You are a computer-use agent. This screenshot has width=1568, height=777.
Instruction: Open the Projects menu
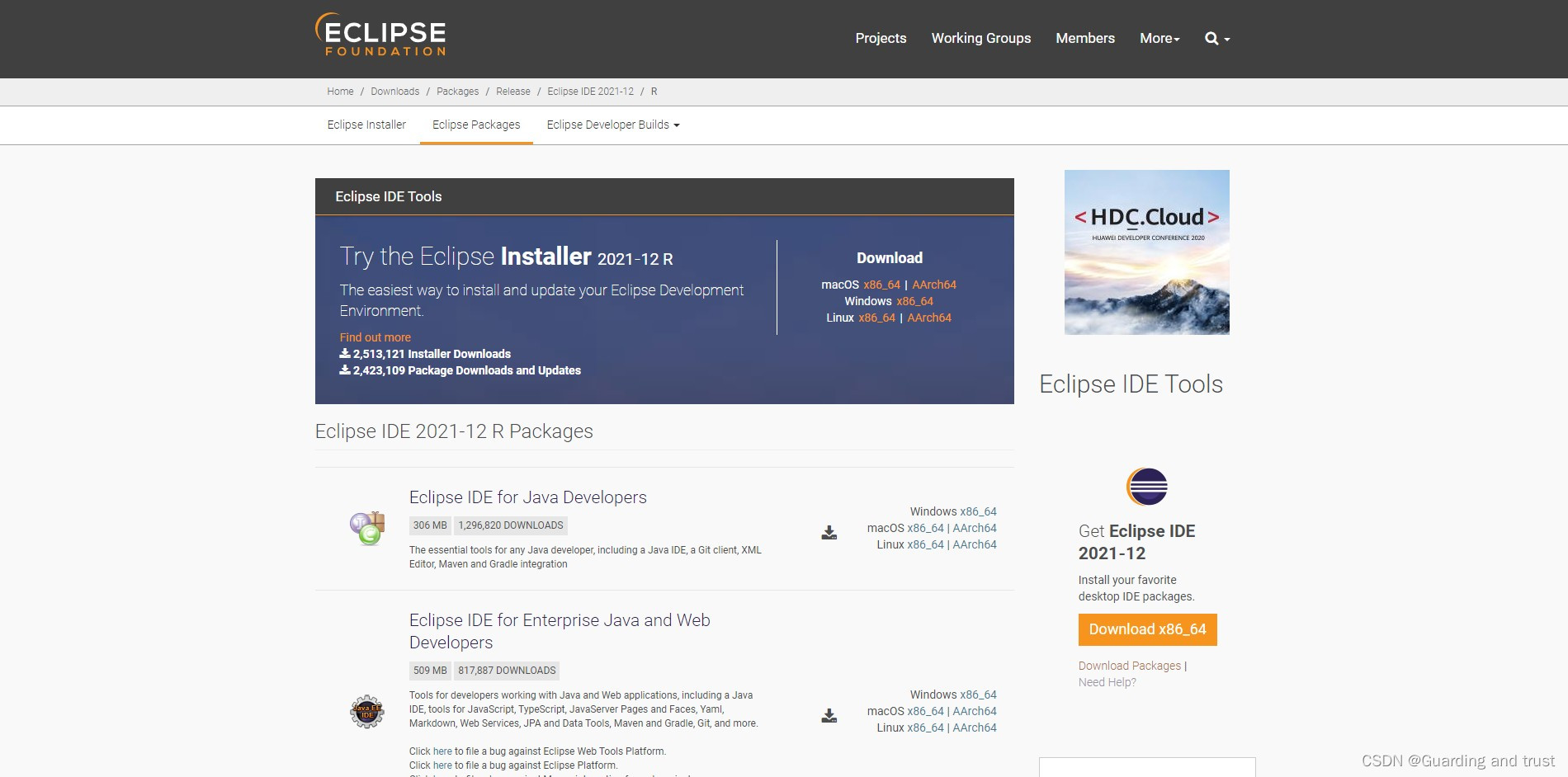pos(881,39)
